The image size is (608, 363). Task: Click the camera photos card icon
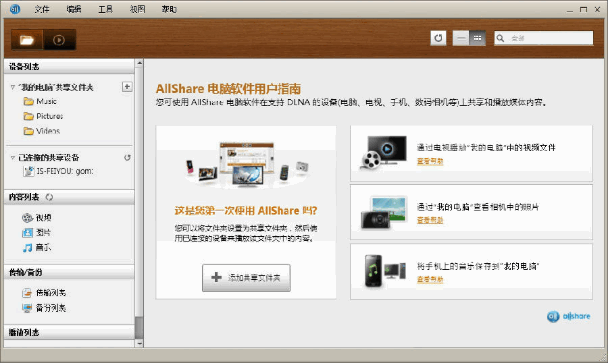tap(383, 213)
